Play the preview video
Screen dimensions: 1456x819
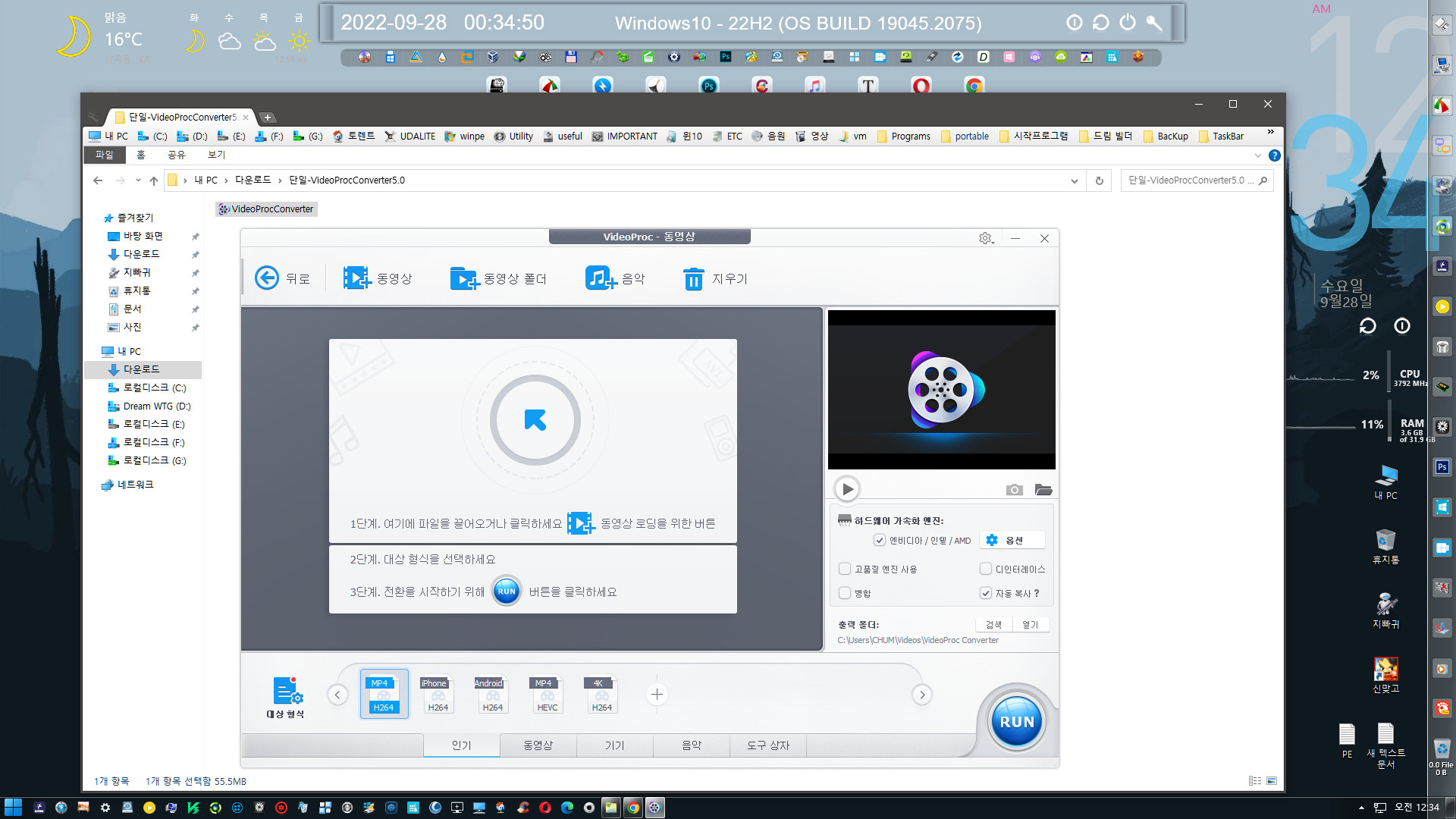pos(847,489)
